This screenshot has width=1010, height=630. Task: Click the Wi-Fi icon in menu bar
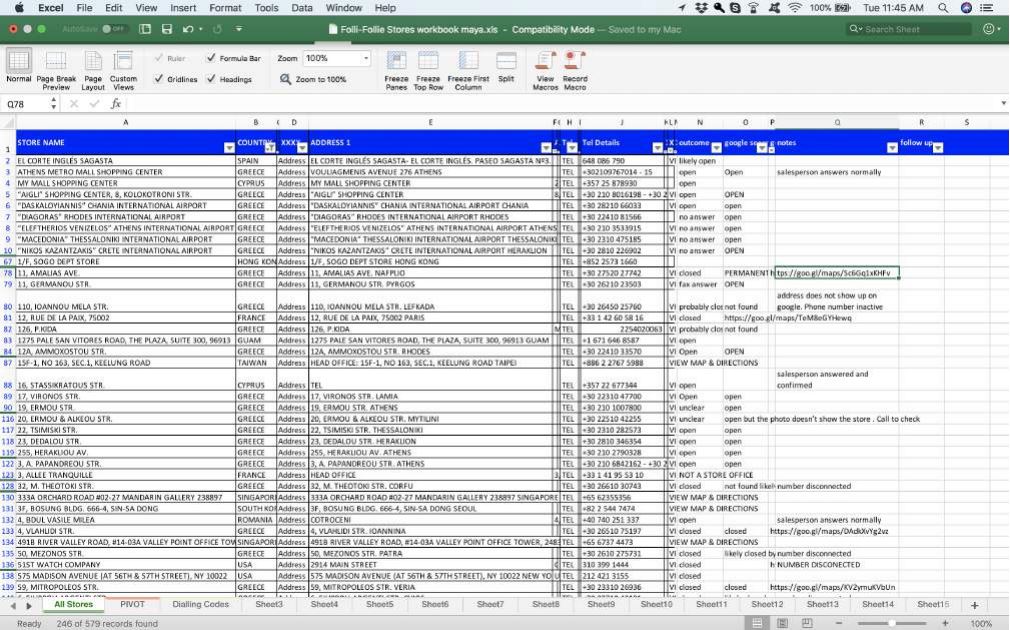795,8
